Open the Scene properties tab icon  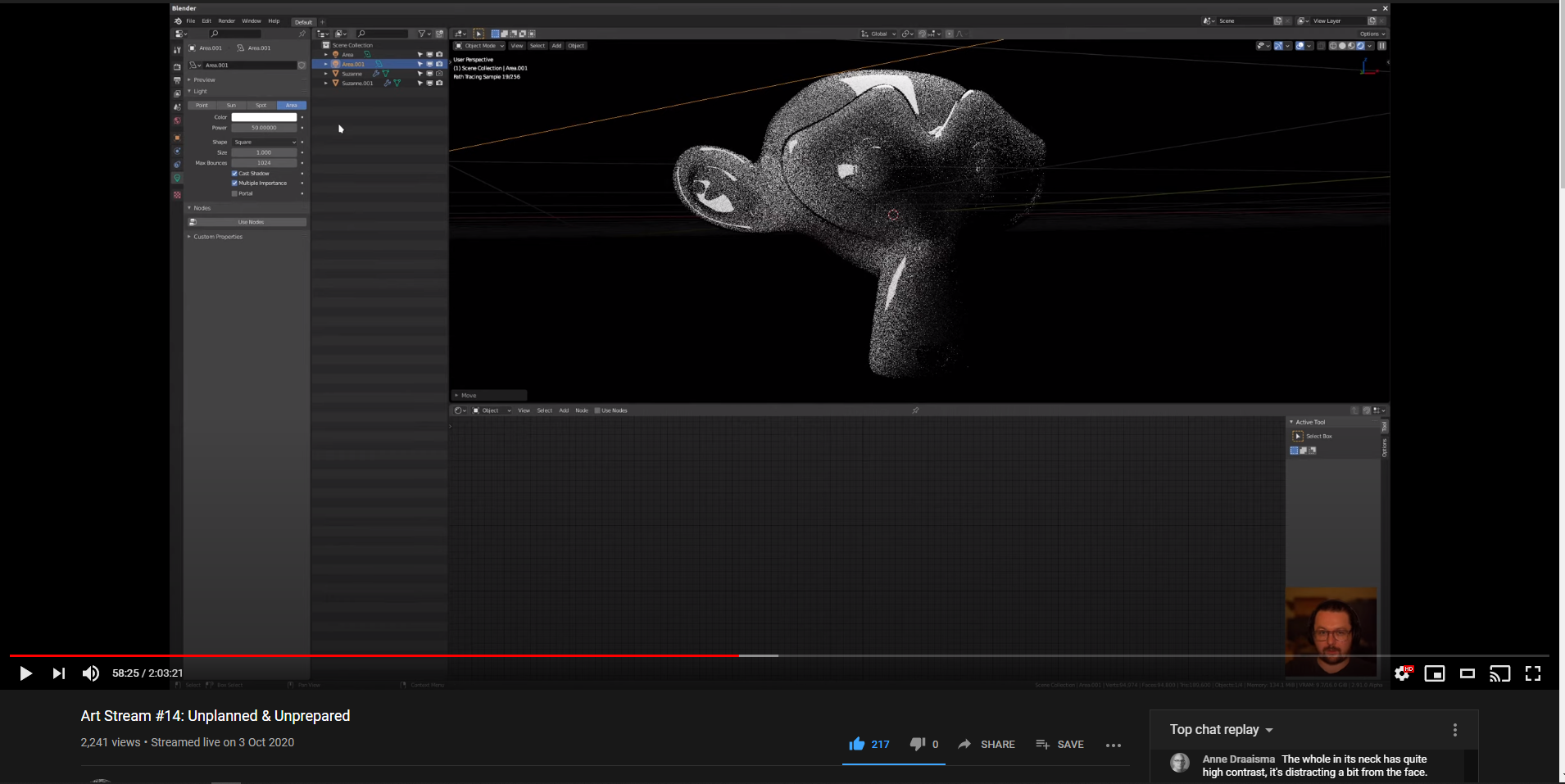[x=177, y=107]
